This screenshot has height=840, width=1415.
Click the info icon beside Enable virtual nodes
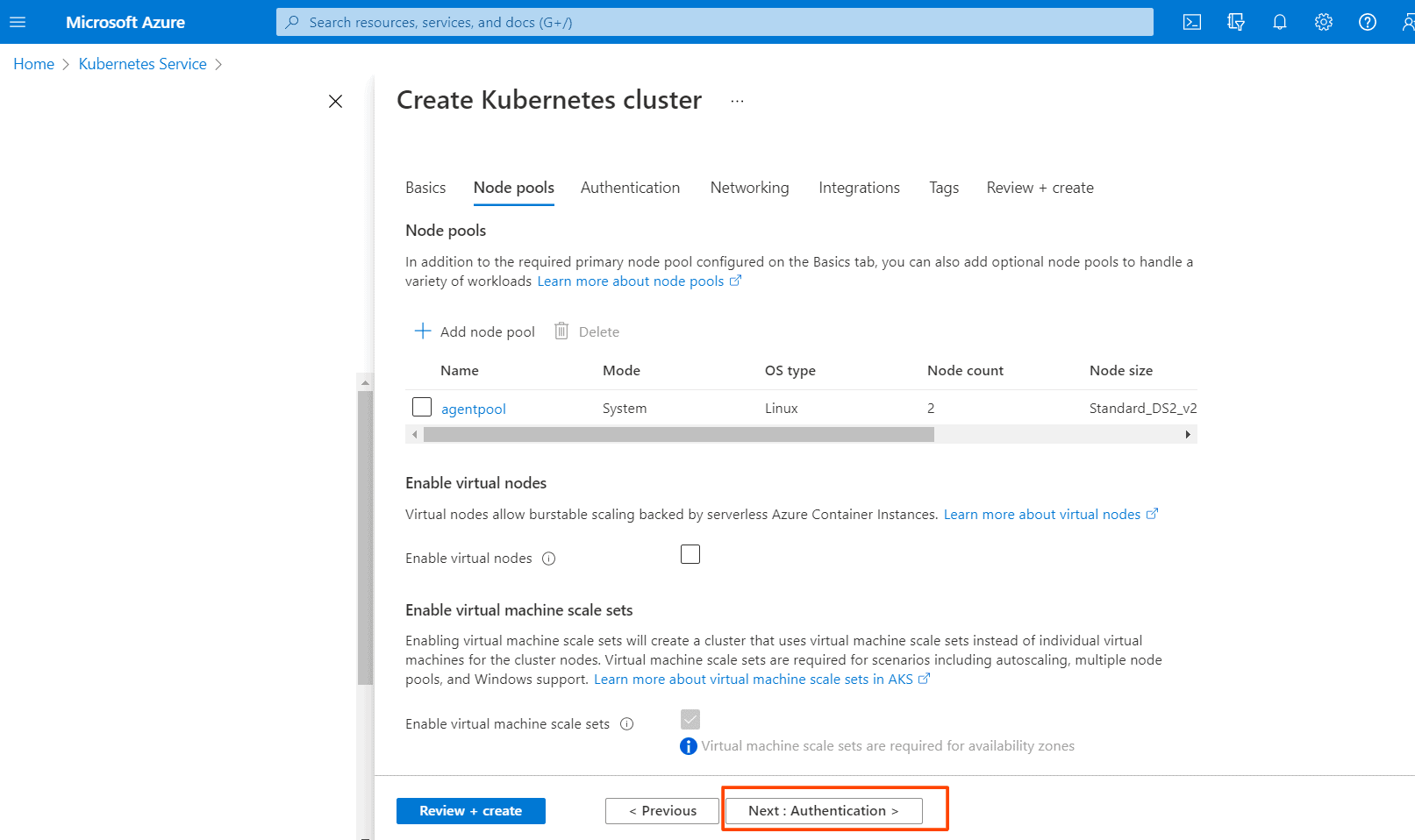coord(549,559)
